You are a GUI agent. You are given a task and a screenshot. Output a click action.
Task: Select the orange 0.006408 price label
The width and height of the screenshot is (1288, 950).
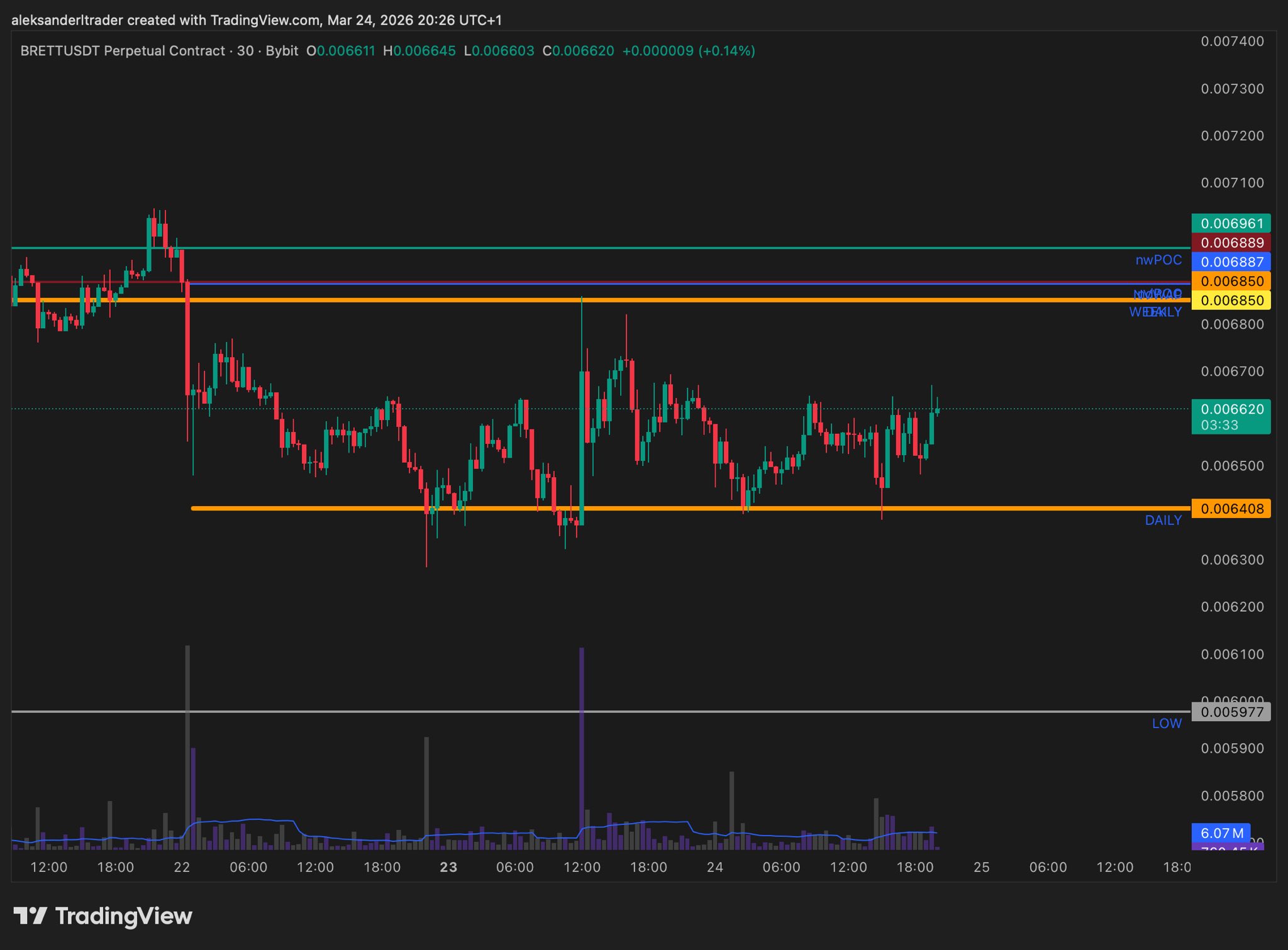tap(1231, 509)
